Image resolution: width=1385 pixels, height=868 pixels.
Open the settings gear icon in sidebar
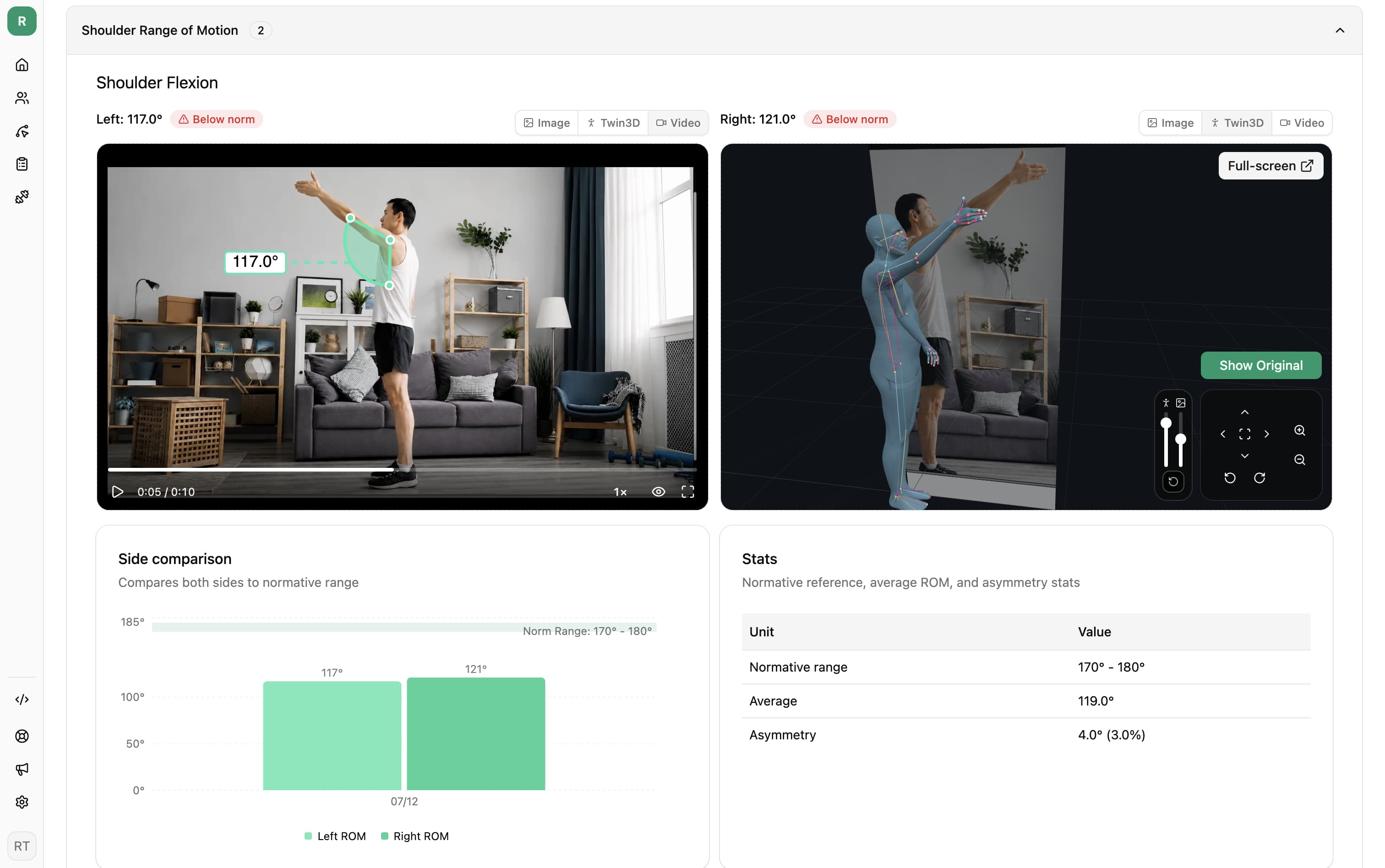22,802
